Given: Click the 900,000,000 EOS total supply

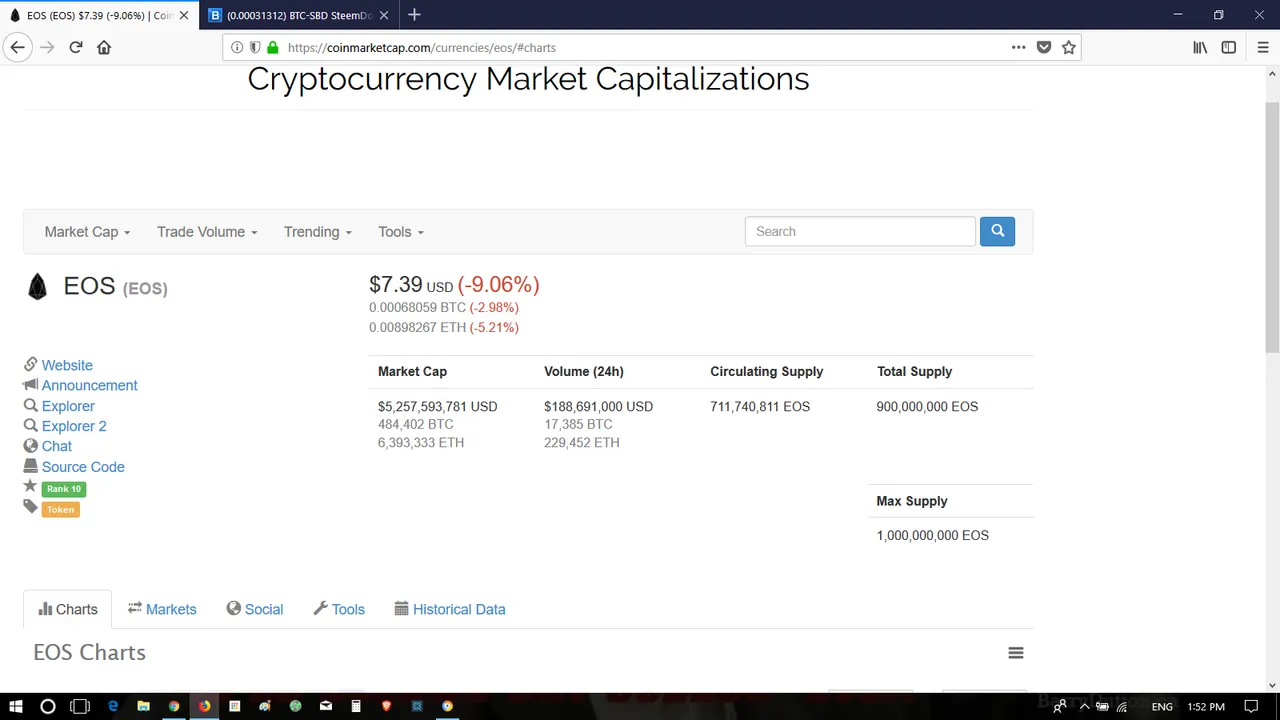Looking at the screenshot, I should [927, 406].
